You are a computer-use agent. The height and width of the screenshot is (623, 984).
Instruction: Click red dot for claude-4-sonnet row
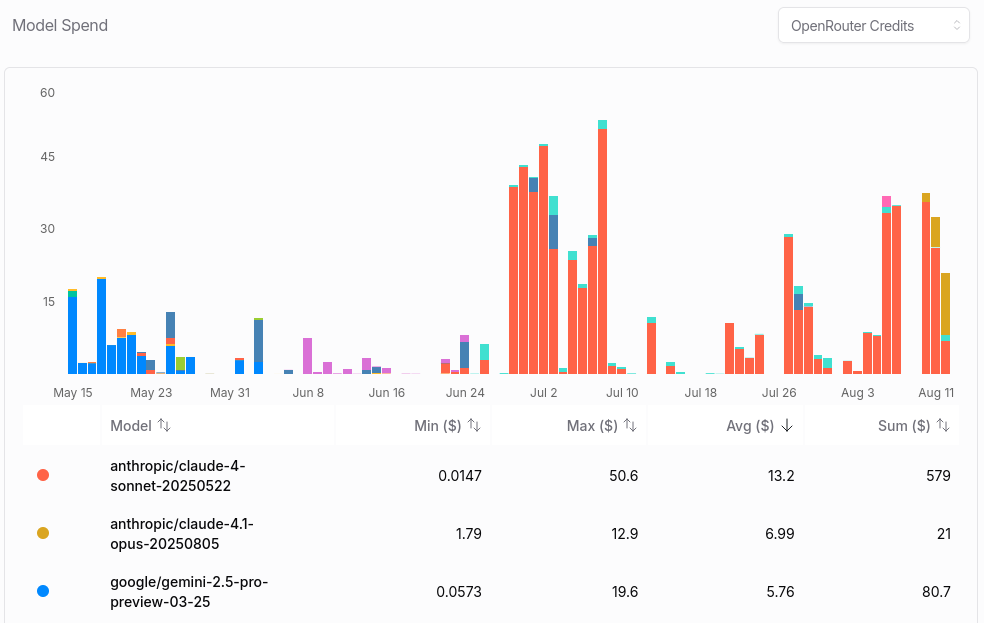[43, 476]
